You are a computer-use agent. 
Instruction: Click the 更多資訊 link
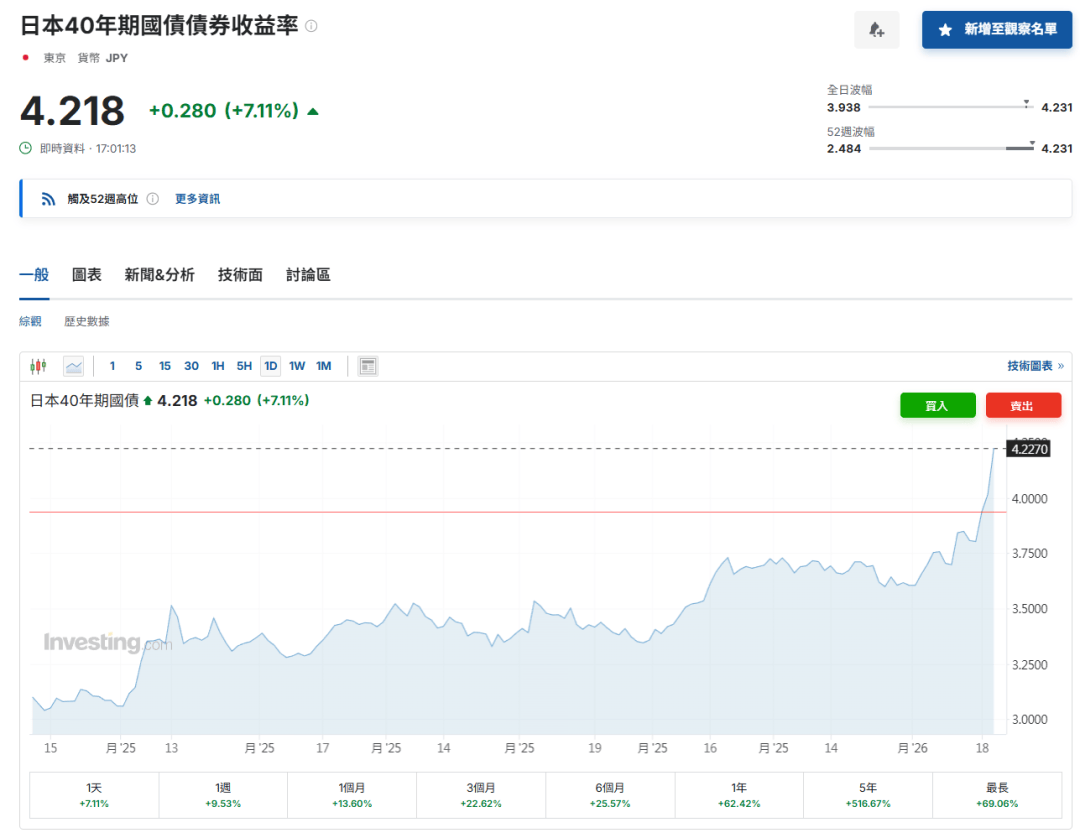[x=197, y=198]
